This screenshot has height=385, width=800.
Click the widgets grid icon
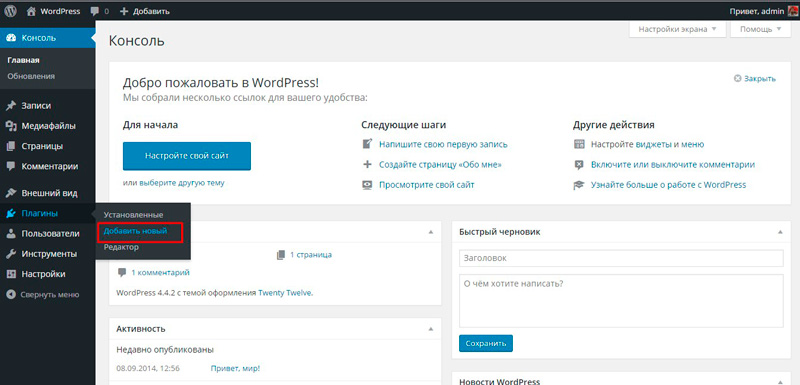579,144
